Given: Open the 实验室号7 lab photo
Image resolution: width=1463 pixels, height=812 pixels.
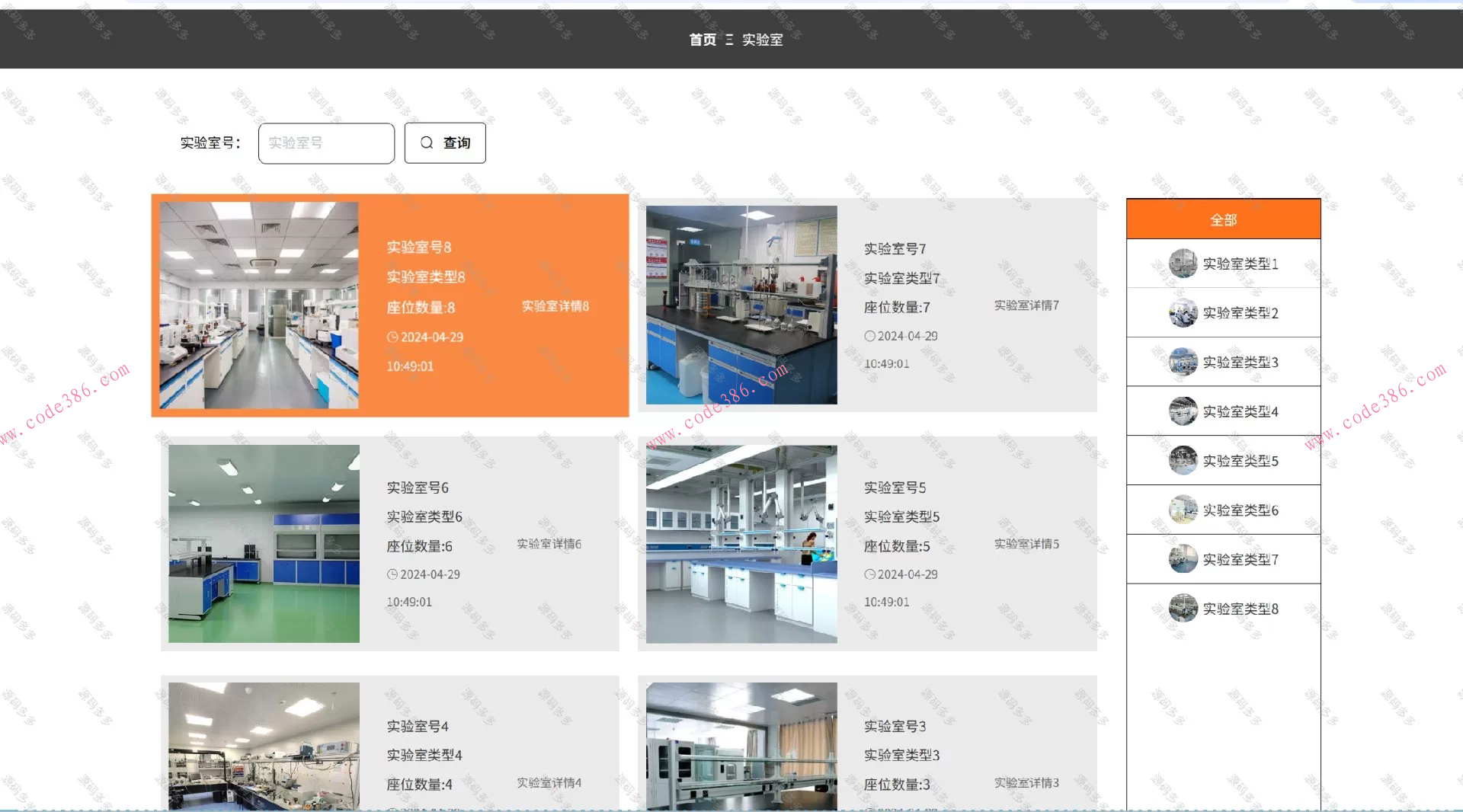Looking at the screenshot, I should (x=741, y=305).
